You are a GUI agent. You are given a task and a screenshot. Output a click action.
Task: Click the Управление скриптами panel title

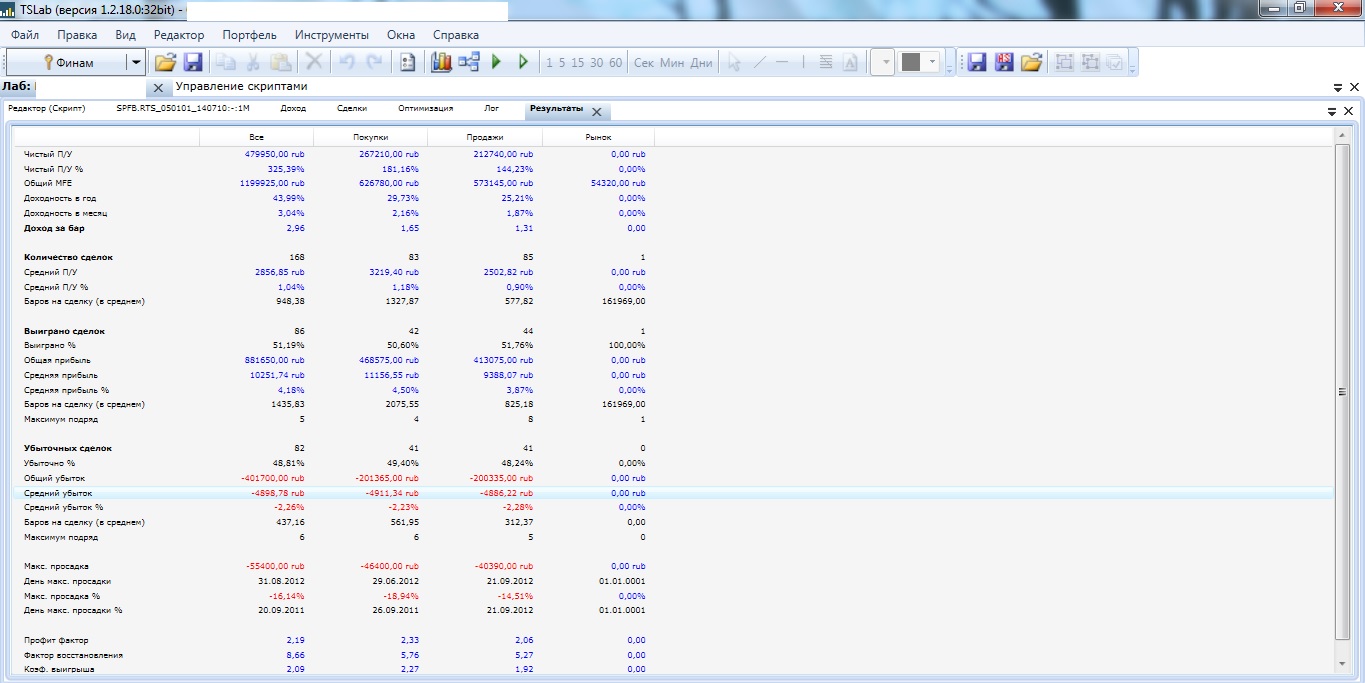(248, 87)
